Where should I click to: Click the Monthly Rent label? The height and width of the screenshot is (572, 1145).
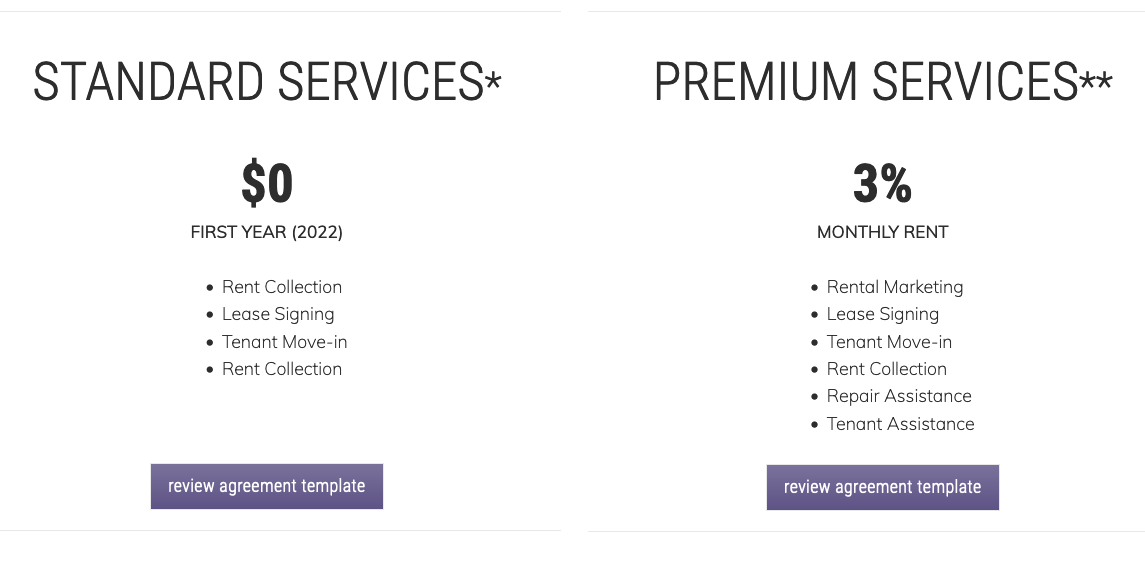click(x=882, y=232)
